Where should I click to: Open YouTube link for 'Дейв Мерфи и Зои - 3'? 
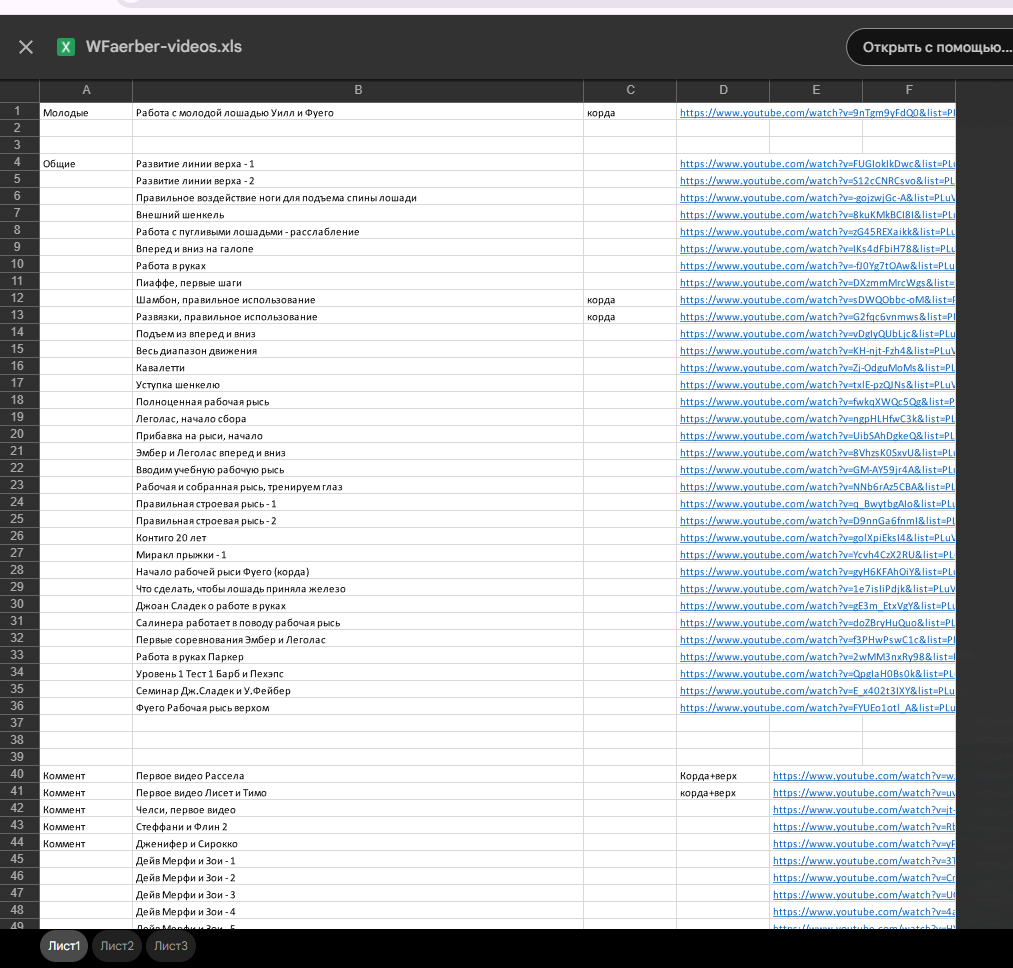point(864,895)
